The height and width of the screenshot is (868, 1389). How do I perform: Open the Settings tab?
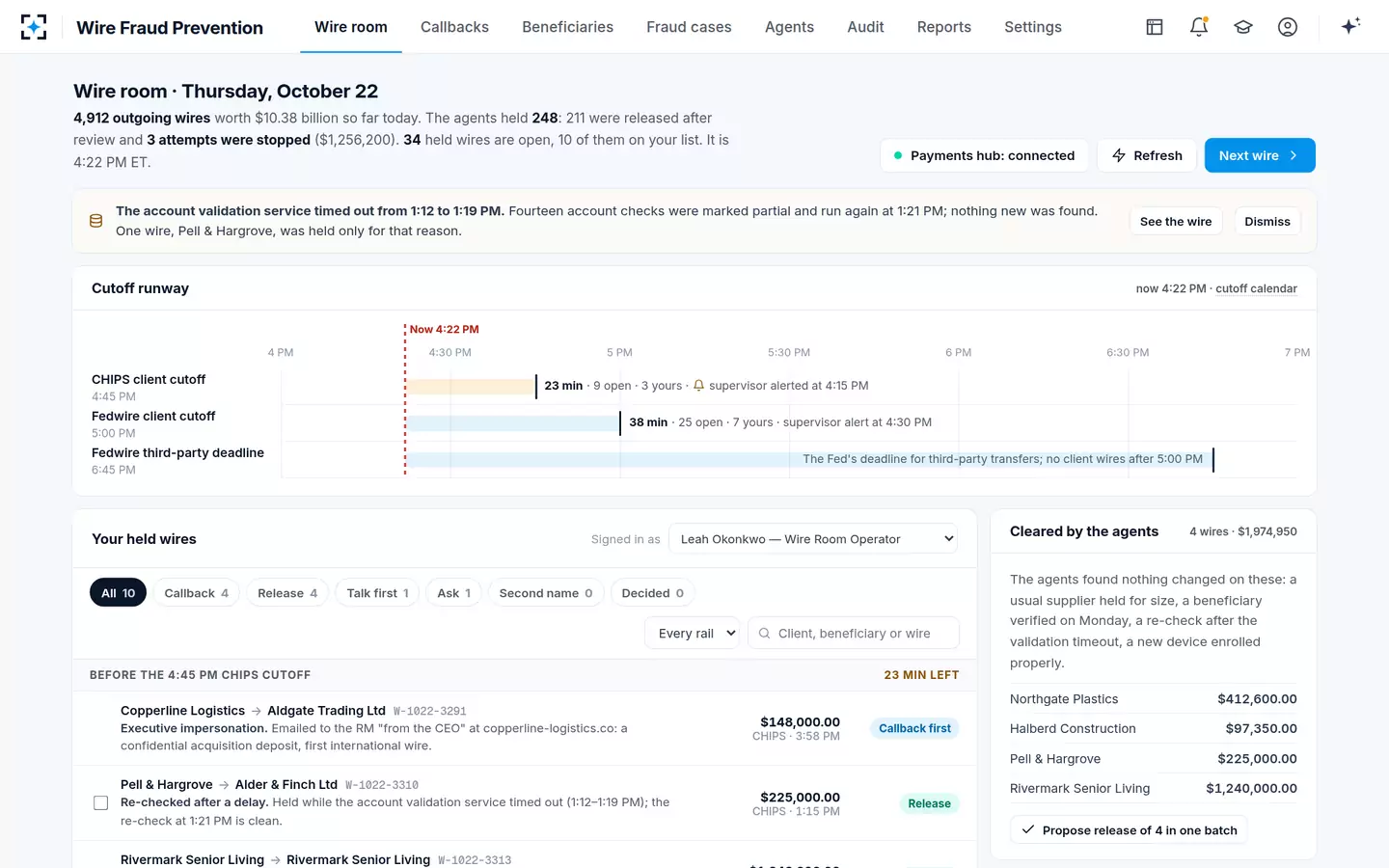coord(1033,27)
